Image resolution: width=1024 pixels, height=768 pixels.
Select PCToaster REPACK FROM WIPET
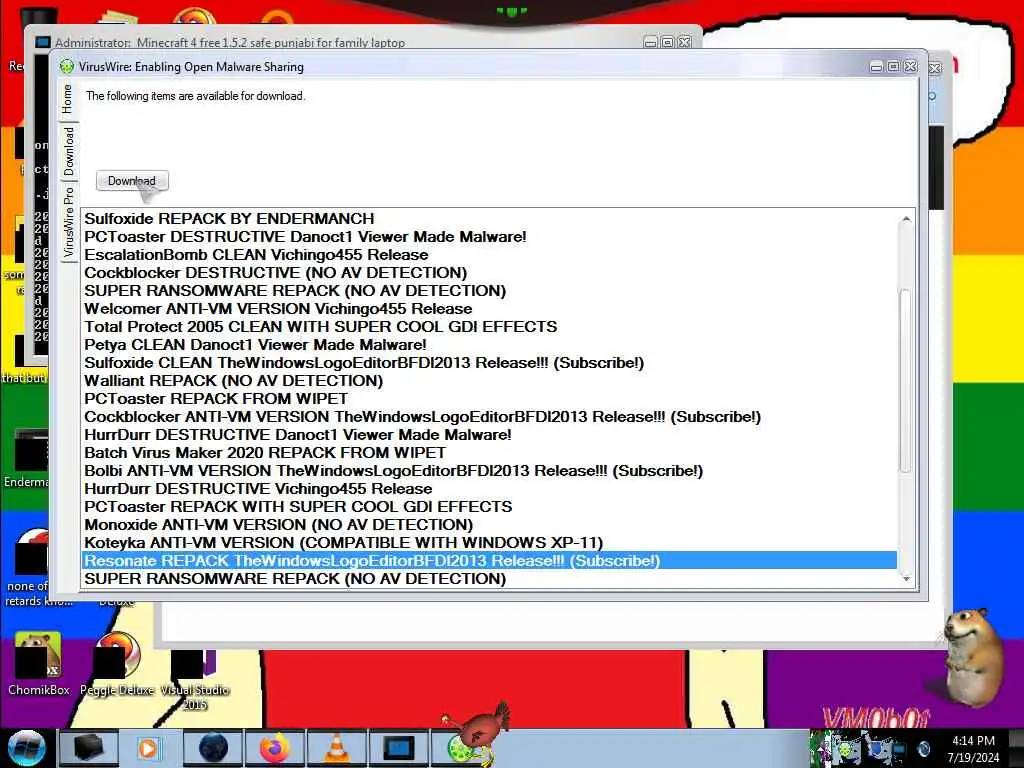point(490,399)
